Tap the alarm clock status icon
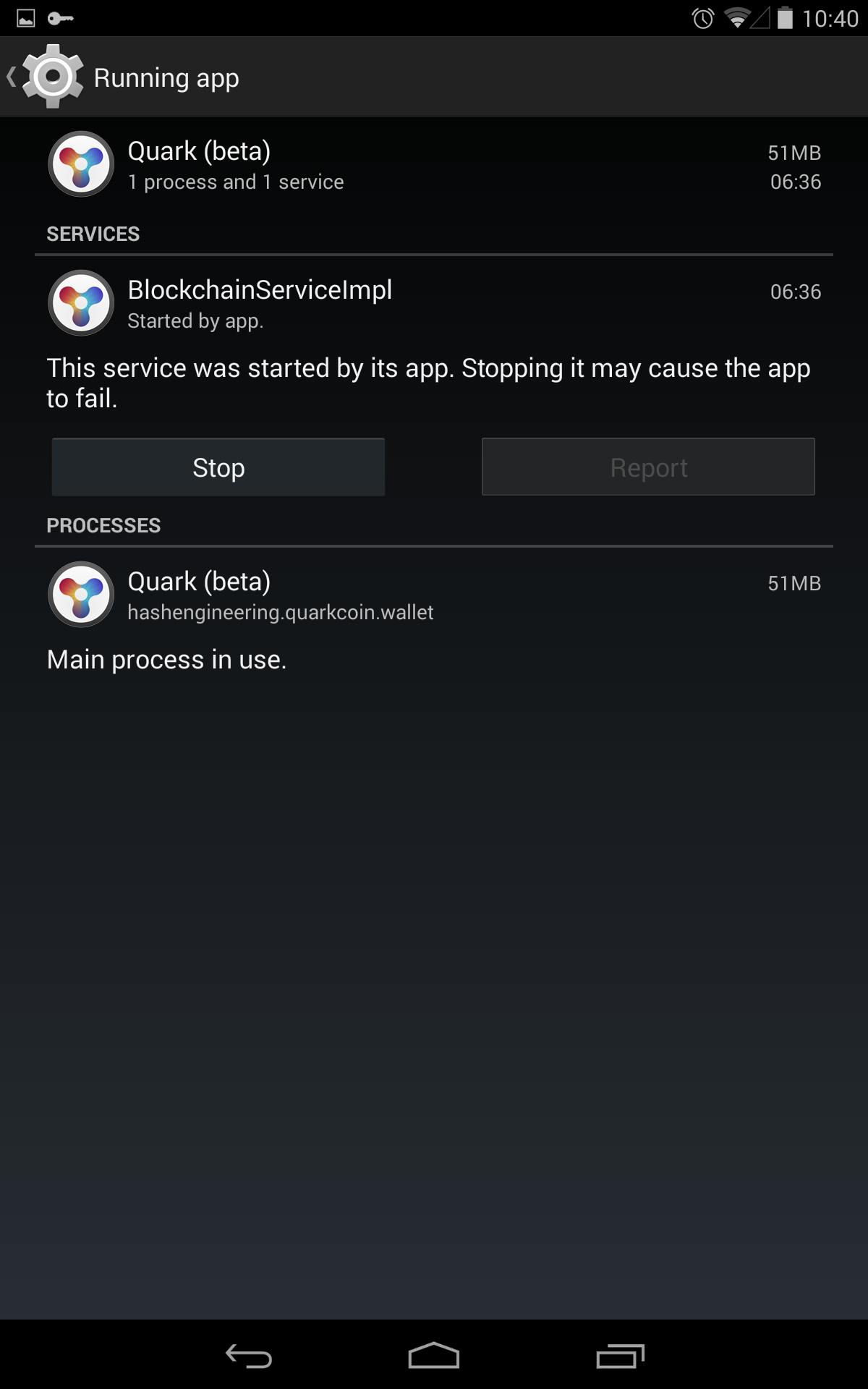Image resolution: width=868 pixels, height=1389 pixels. (x=703, y=18)
